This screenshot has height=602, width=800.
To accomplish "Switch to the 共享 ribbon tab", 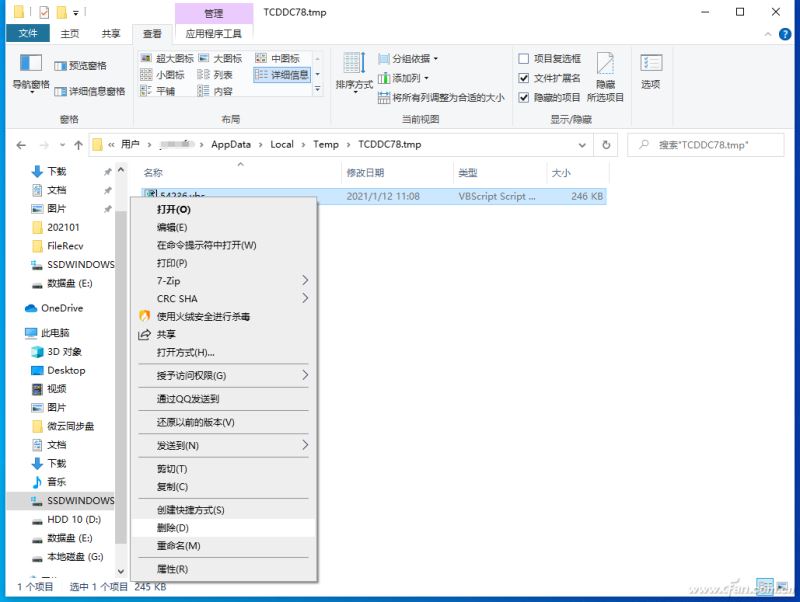I will (x=110, y=32).
